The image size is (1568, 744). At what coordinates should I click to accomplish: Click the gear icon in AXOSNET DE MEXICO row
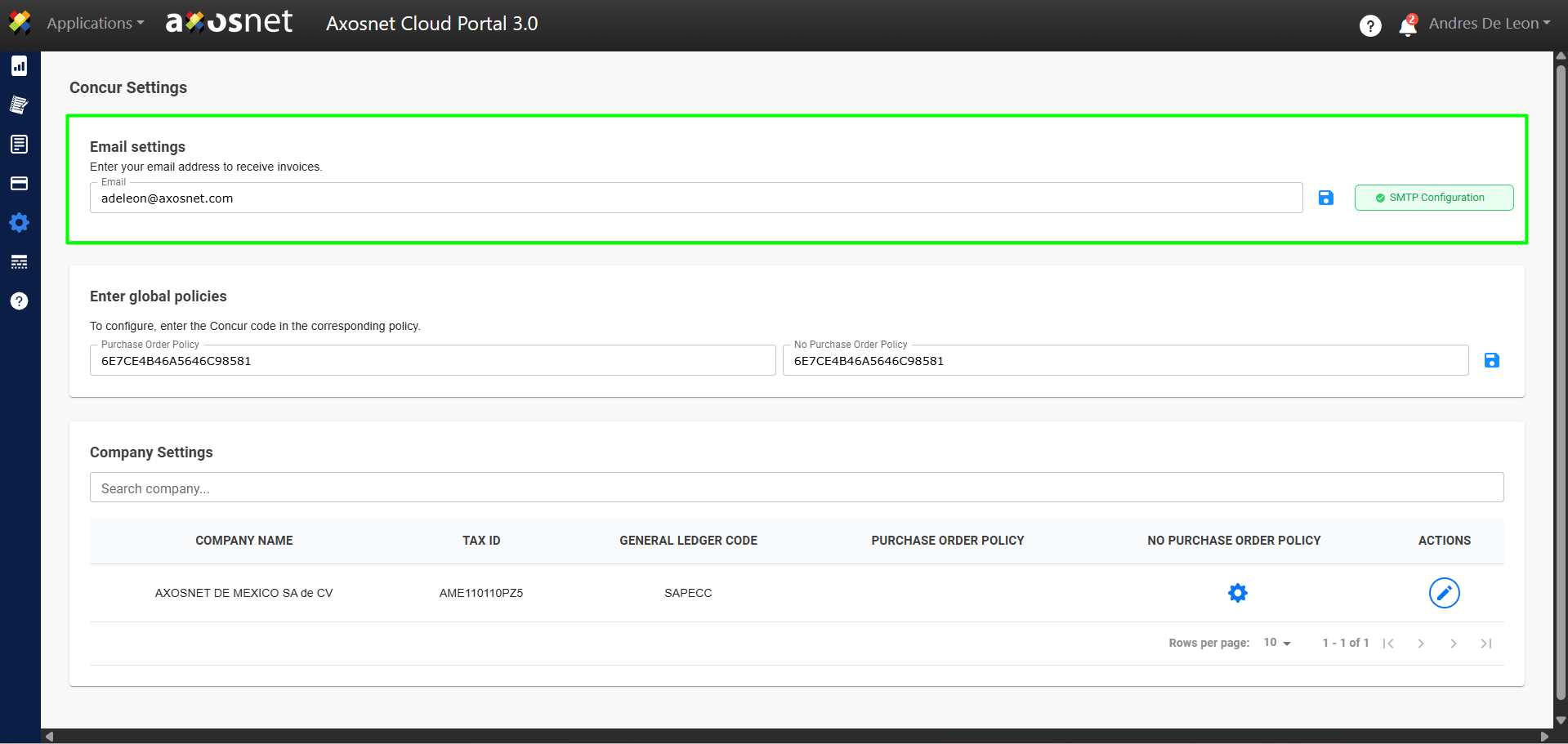[1238, 593]
